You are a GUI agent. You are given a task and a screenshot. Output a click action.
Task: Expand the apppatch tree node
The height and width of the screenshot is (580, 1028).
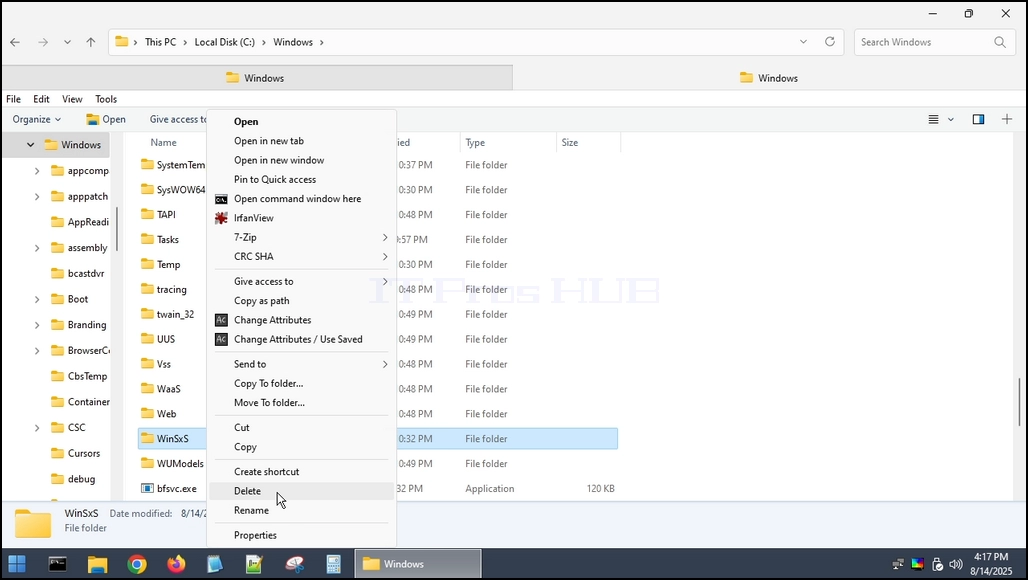pyautogui.click(x=37, y=197)
